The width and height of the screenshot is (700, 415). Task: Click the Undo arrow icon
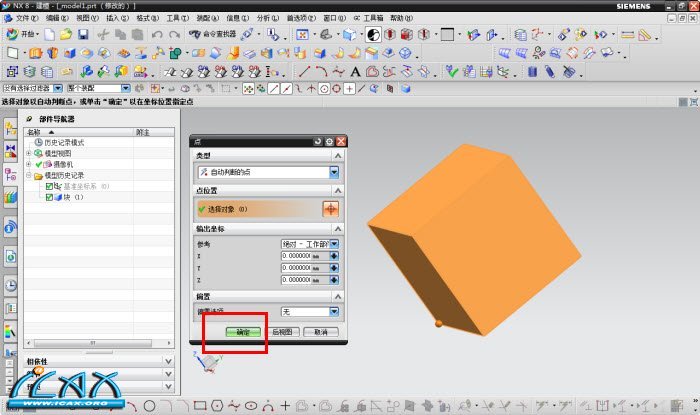pos(157,35)
